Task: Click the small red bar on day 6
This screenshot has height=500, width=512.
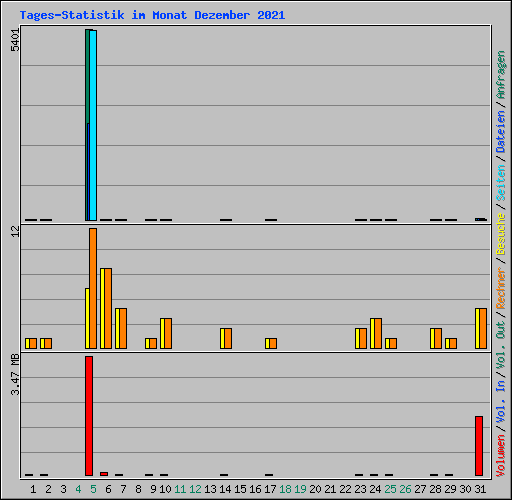Action: (104, 474)
